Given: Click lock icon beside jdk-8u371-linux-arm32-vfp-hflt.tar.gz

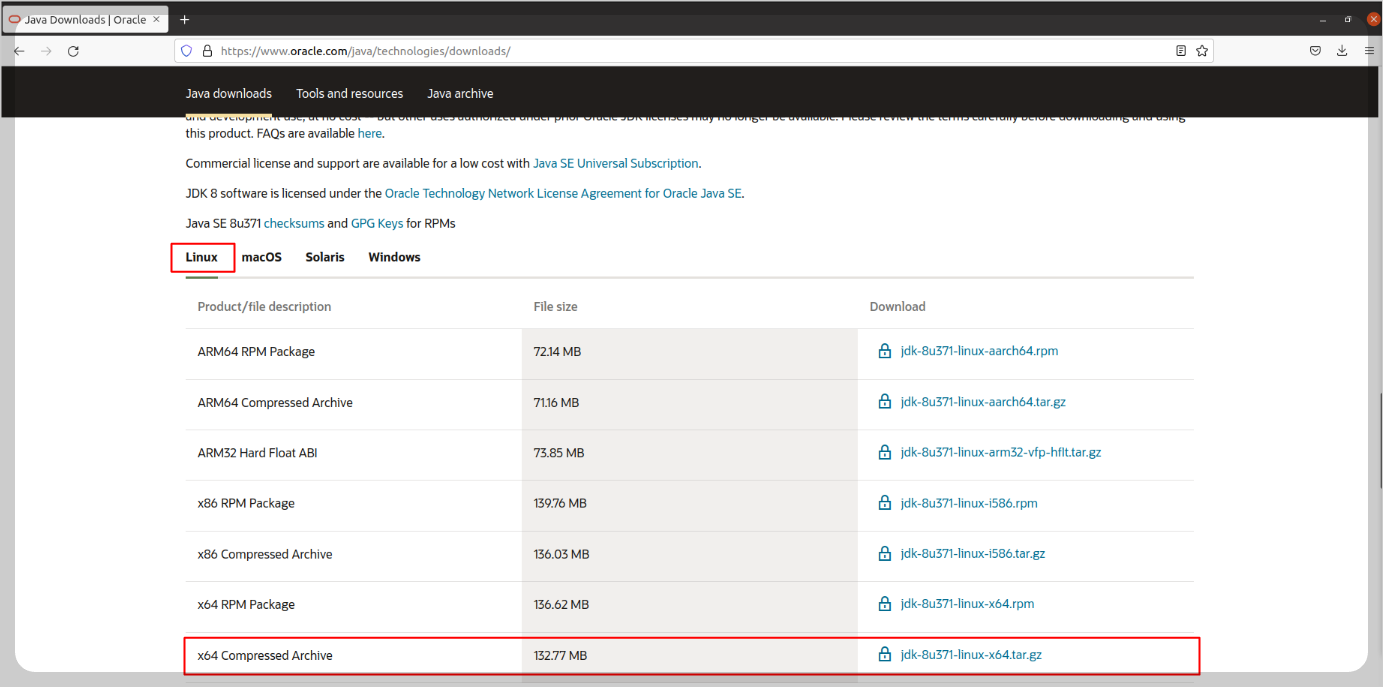Looking at the screenshot, I should click(884, 452).
